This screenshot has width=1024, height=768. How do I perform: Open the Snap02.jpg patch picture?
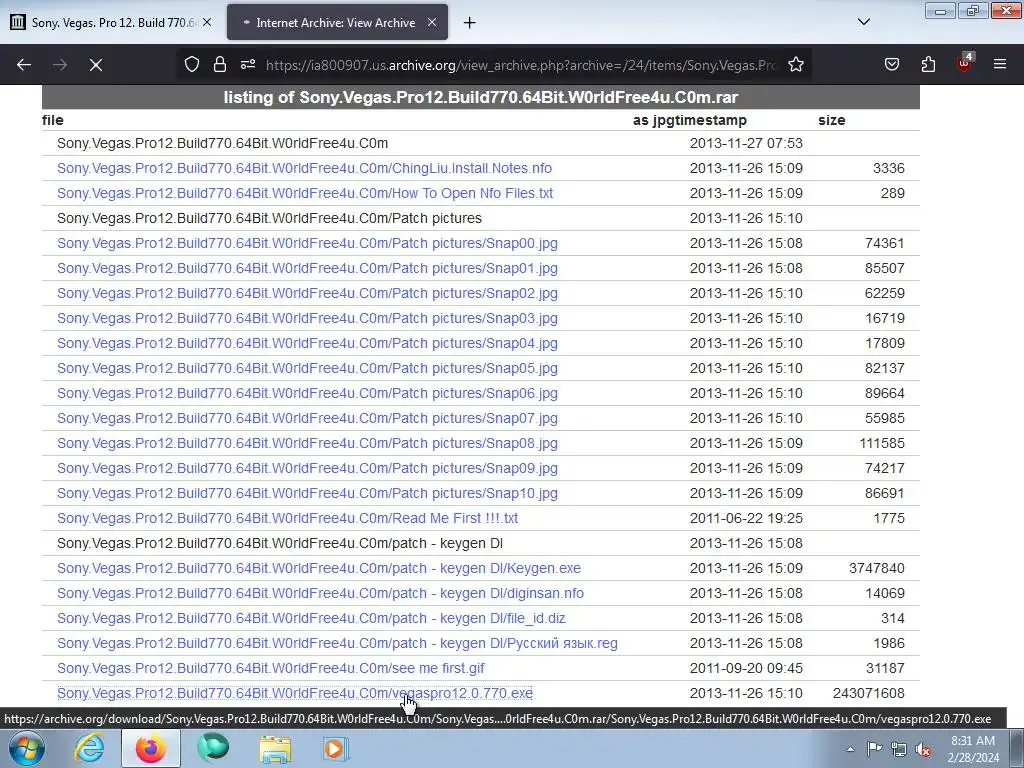pyautogui.click(x=307, y=293)
